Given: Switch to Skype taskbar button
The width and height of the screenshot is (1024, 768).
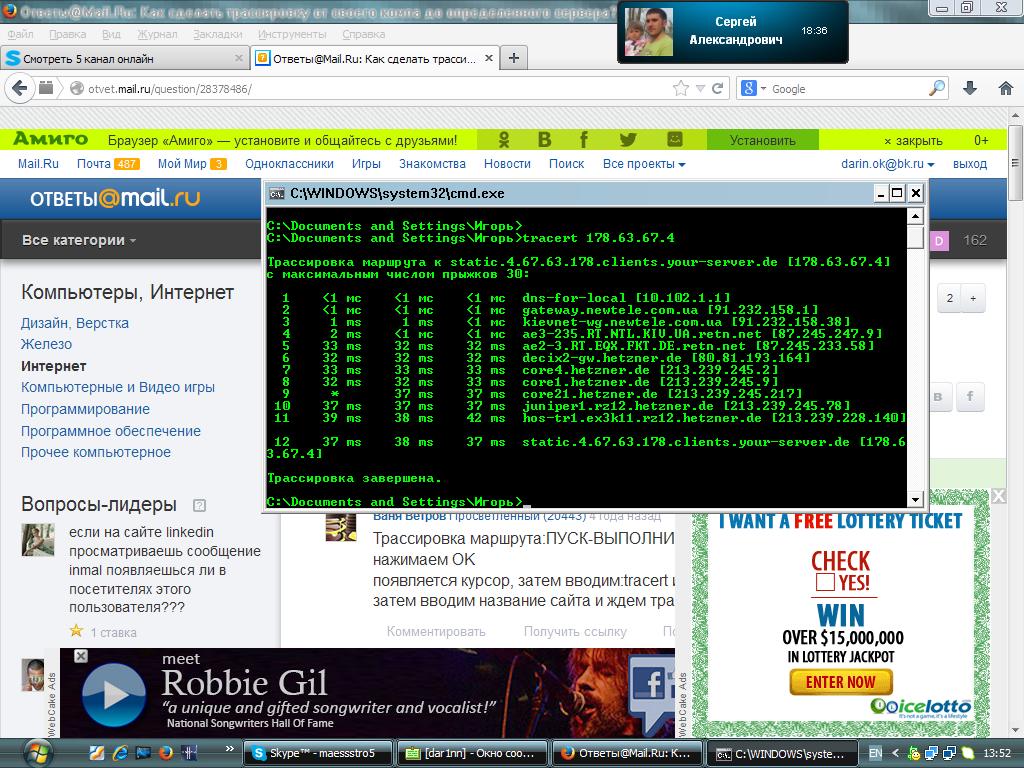Looking at the screenshot, I should pyautogui.click(x=320, y=753).
